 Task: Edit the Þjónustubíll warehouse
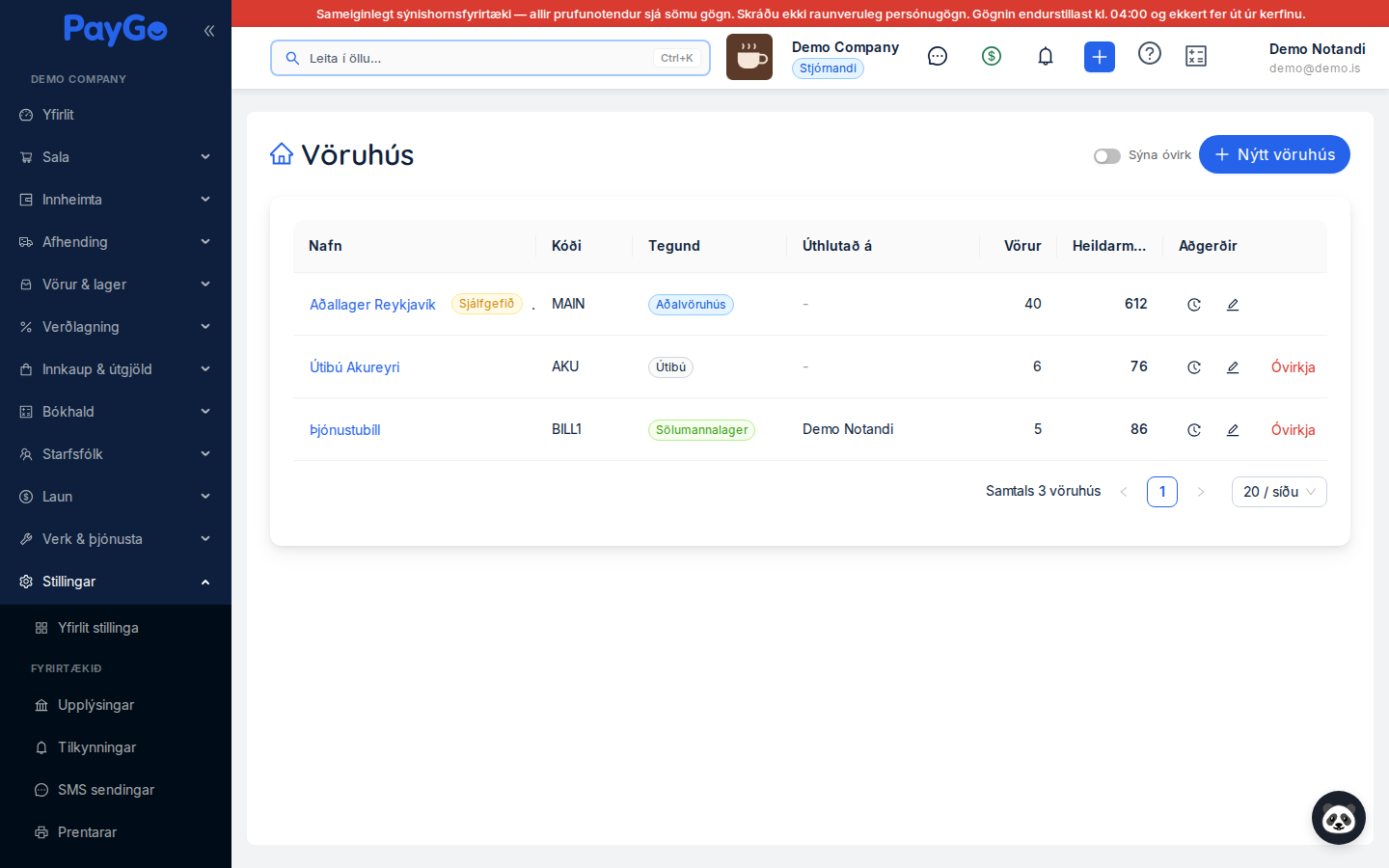tap(1233, 430)
